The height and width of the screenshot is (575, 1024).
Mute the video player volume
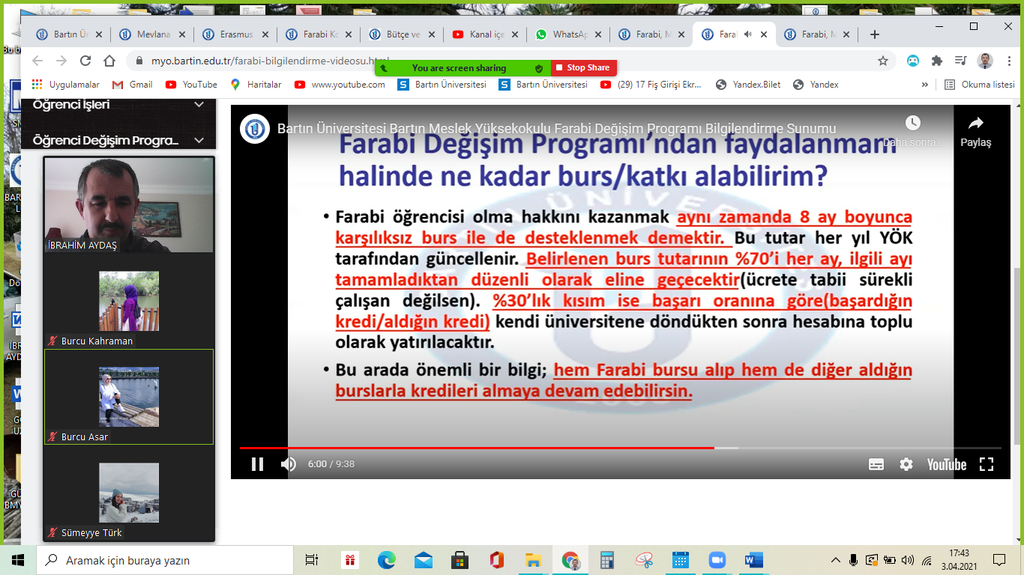(x=288, y=464)
